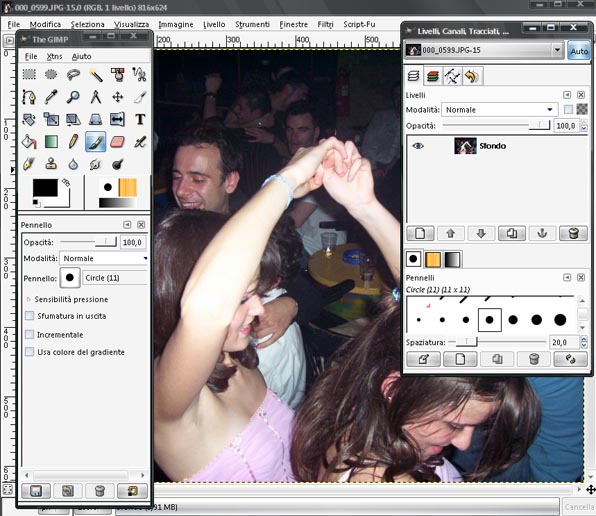This screenshot has height=516, width=596.
Task: Select the Bucket Fill tool
Action: [29, 142]
